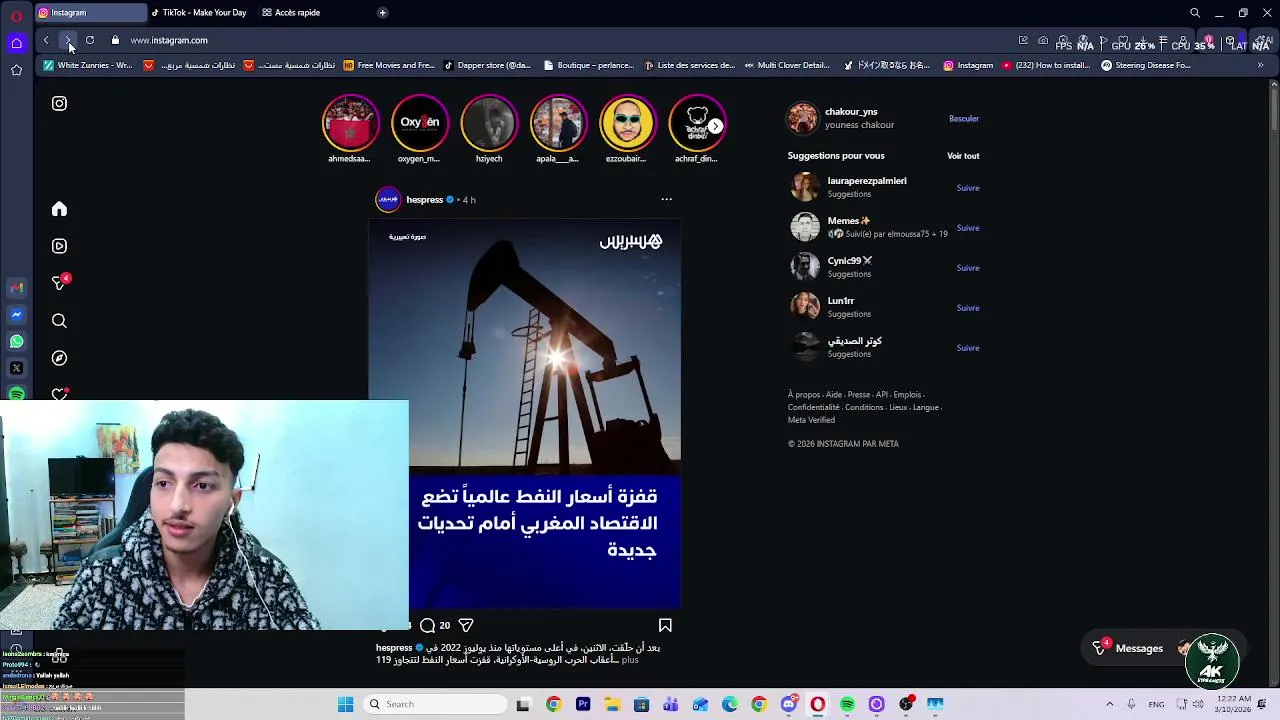Open tab search magnifier in title bar

coord(1194,13)
